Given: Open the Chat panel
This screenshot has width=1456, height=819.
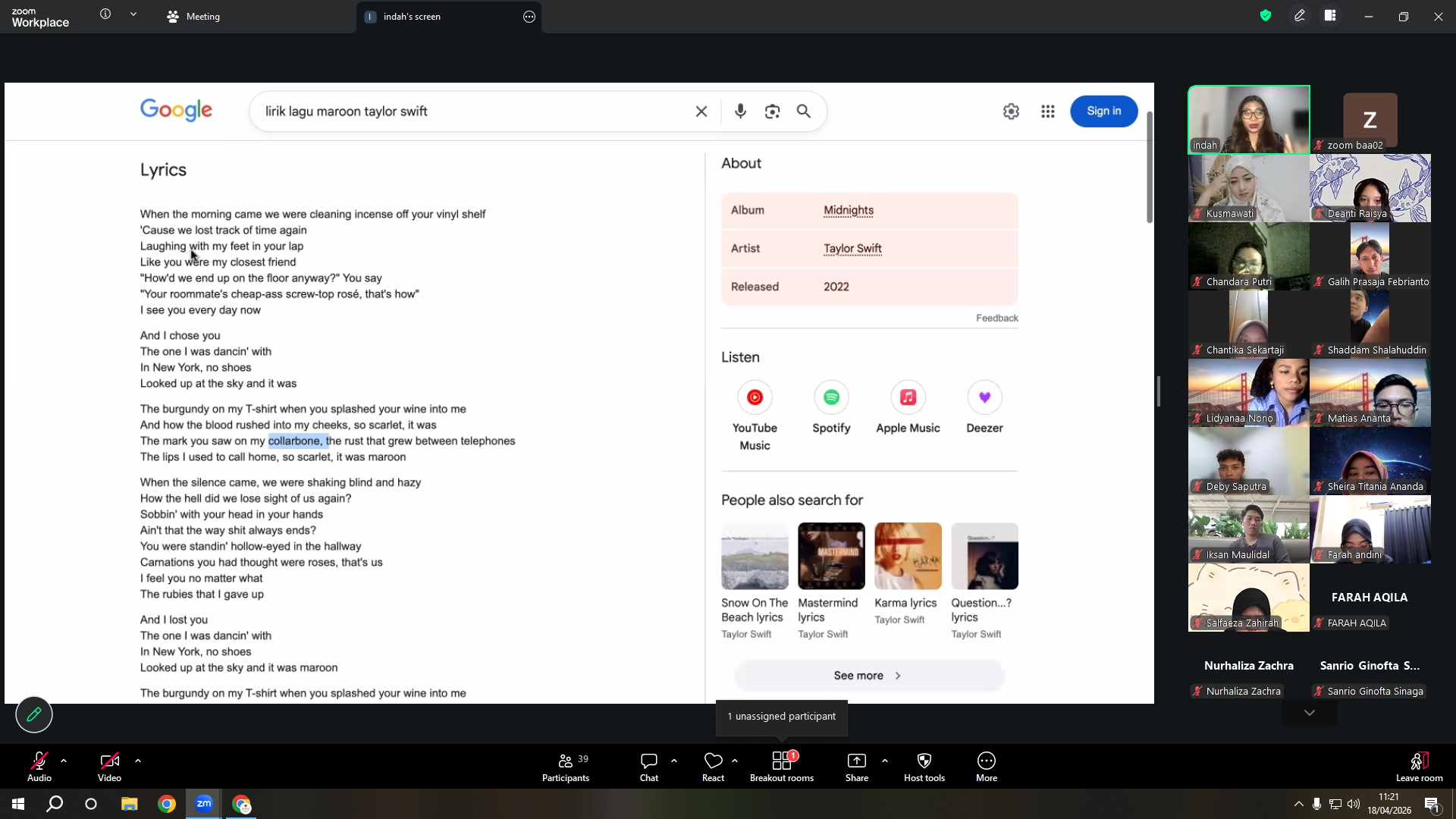Looking at the screenshot, I should tap(649, 767).
